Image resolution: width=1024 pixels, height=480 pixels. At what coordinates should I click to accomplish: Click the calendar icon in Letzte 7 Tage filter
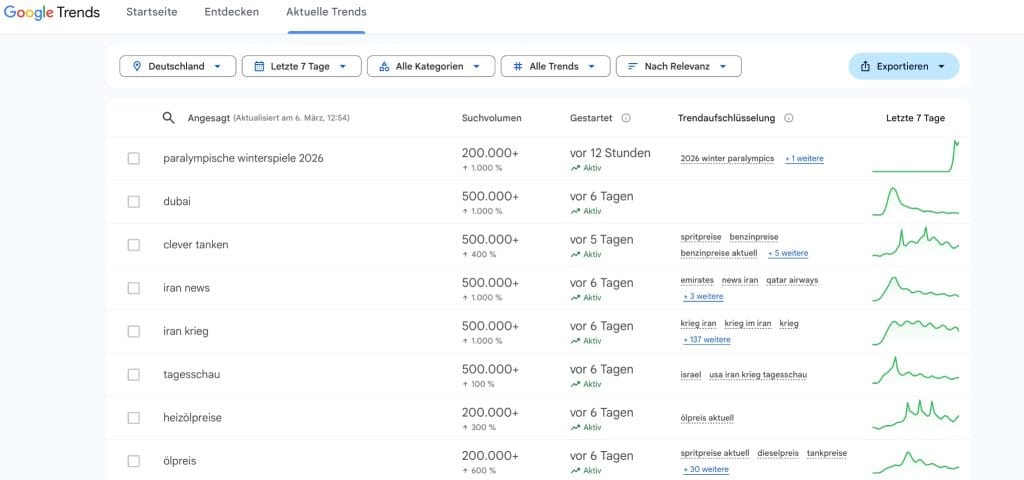click(260, 66)
